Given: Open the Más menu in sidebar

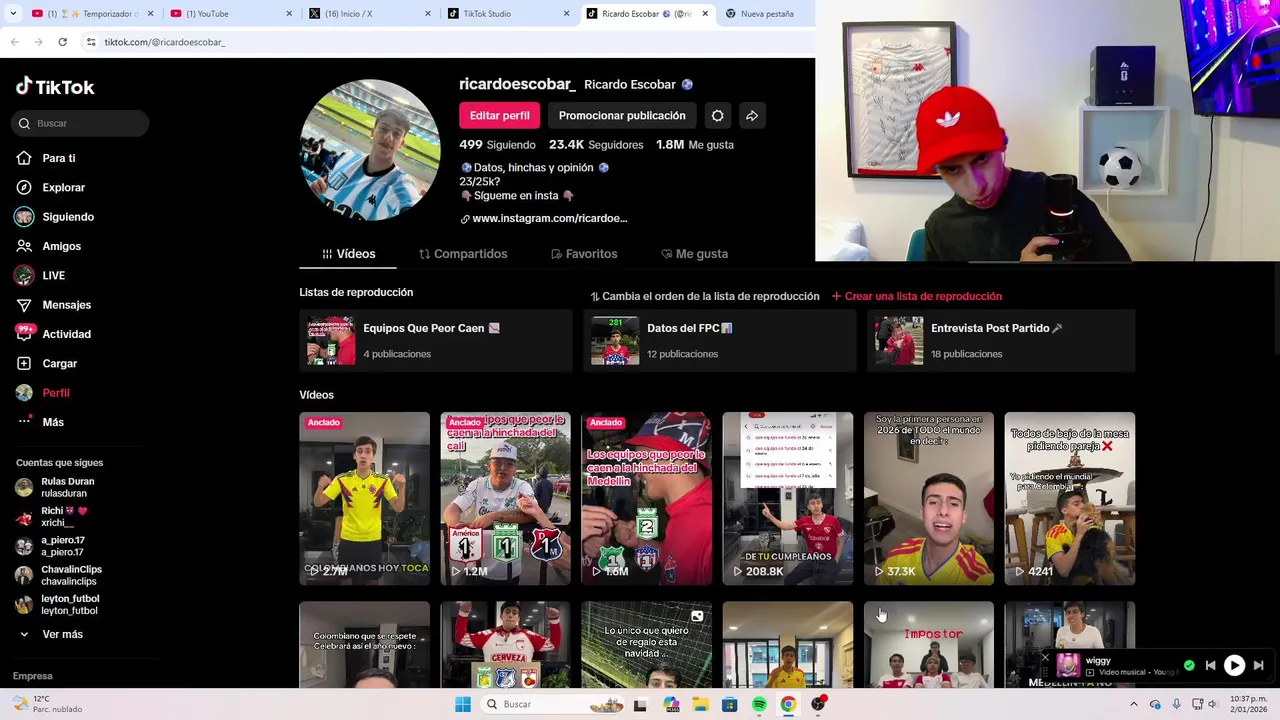Looking at the screenshot, I should pyautogui.click(x=40, y=422).
